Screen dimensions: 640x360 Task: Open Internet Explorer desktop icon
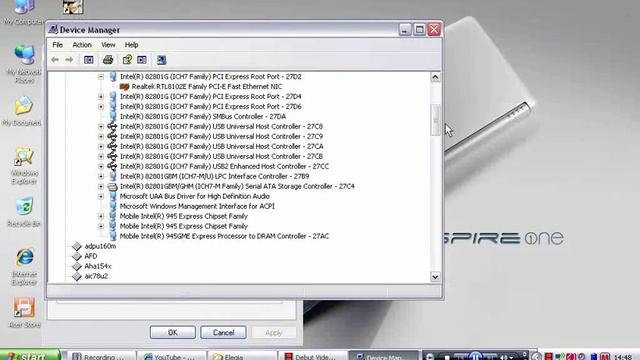click(24, 266)
